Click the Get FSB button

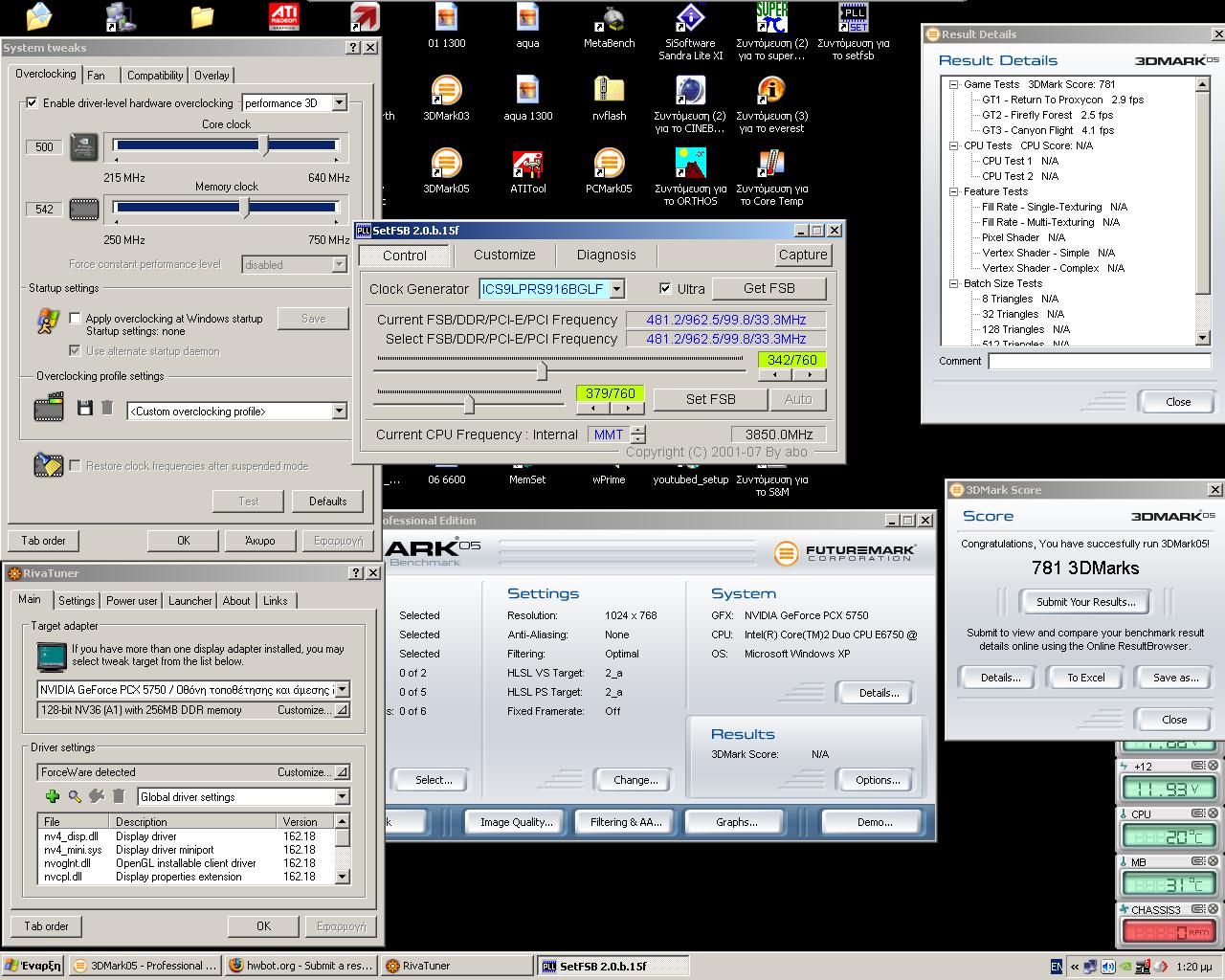point(769,288)
